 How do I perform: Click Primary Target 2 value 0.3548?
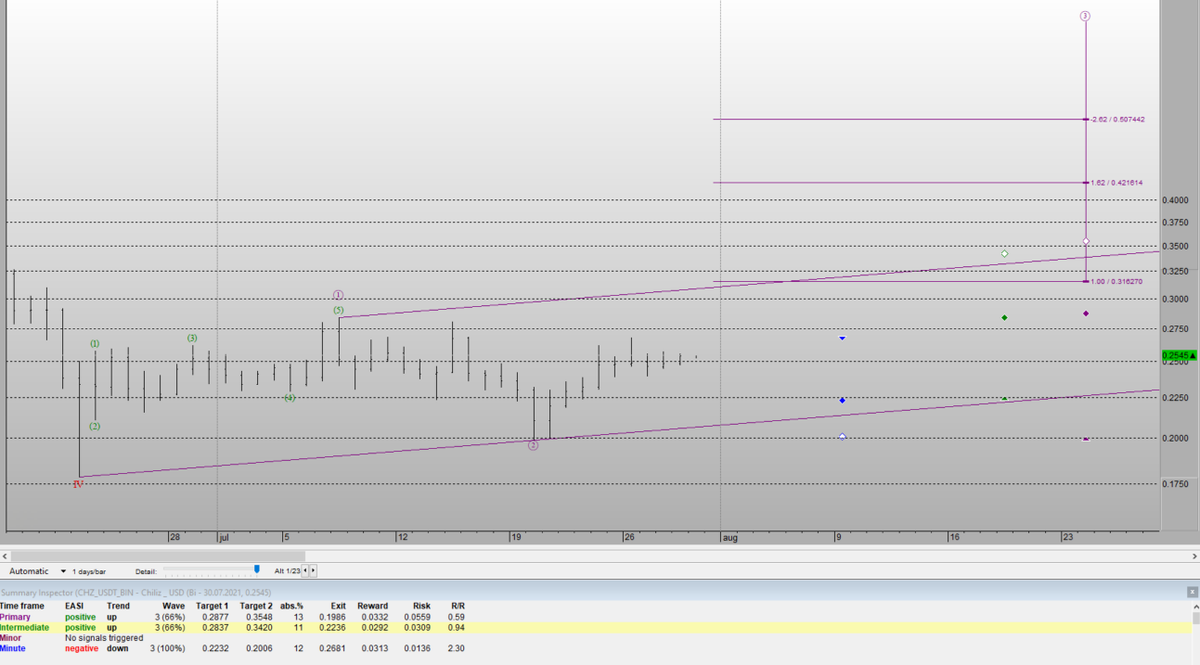pyautogui.click(x=259, y=617)
